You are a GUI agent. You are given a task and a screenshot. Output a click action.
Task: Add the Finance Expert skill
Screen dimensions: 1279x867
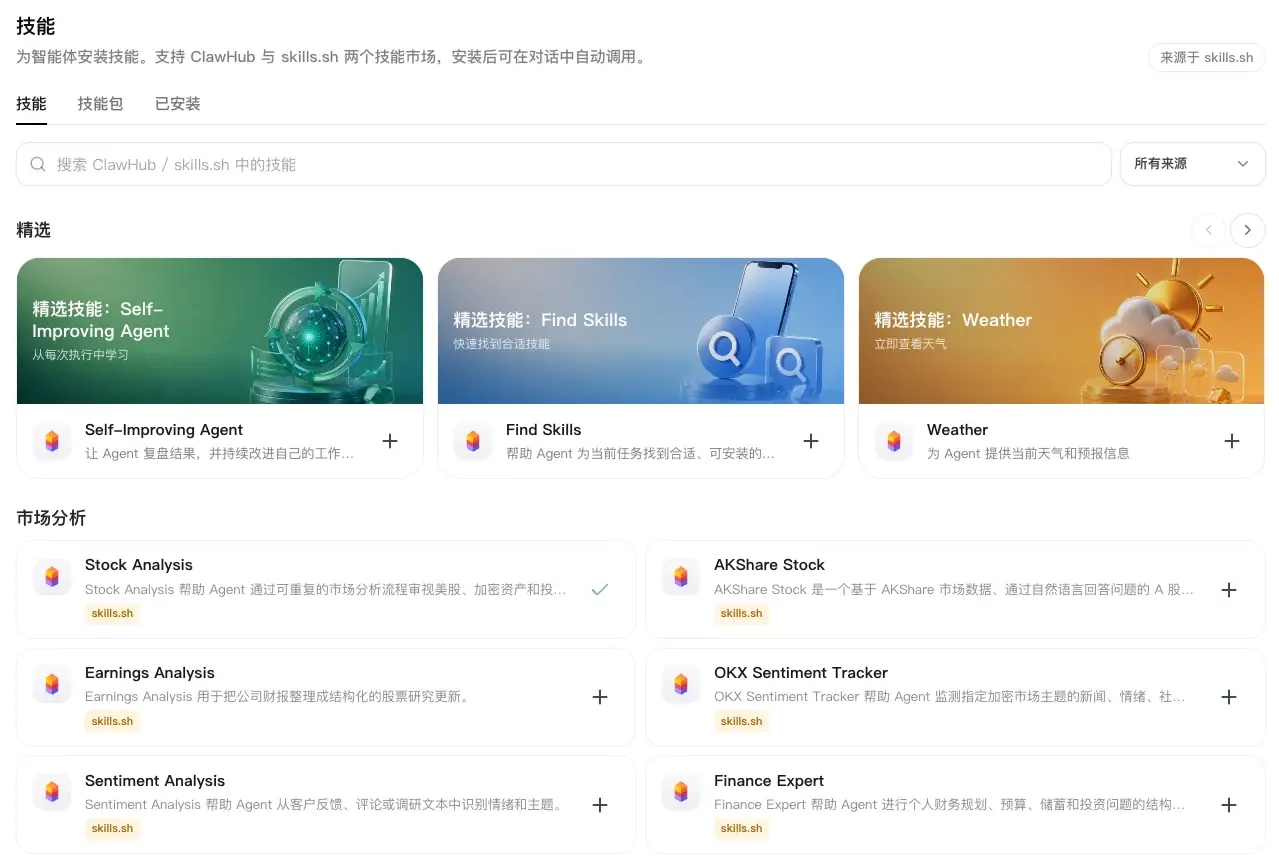point(1229,805)
